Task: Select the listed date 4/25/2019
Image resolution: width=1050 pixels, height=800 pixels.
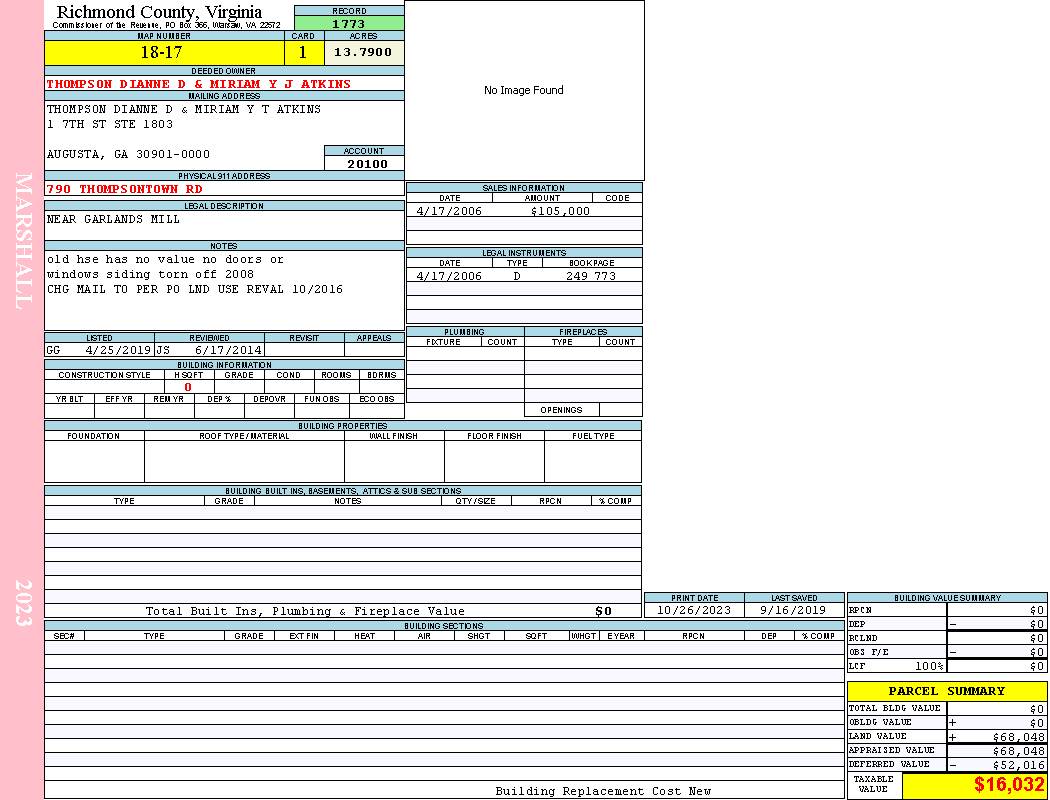Action: tap(118, 350)
